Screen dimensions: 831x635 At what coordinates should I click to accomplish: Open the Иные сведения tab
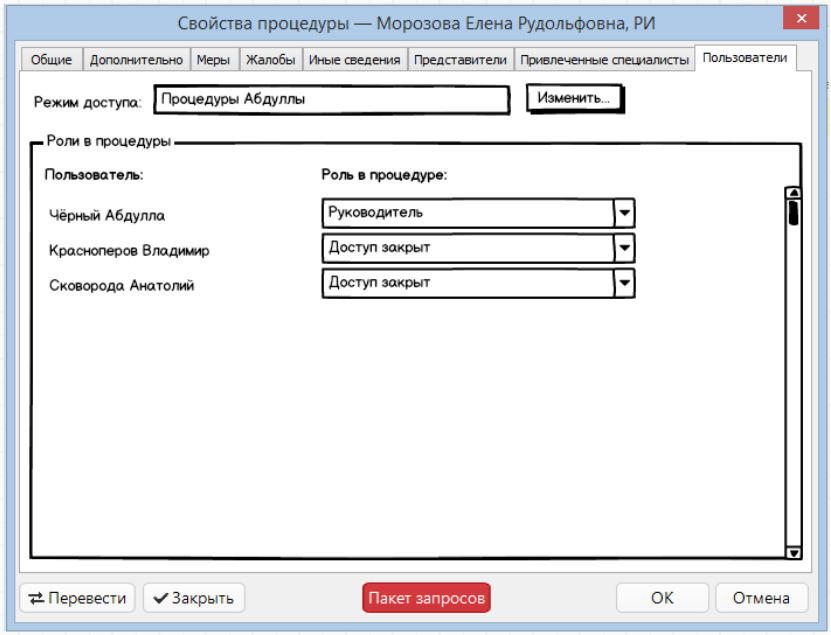pos(354,60)
